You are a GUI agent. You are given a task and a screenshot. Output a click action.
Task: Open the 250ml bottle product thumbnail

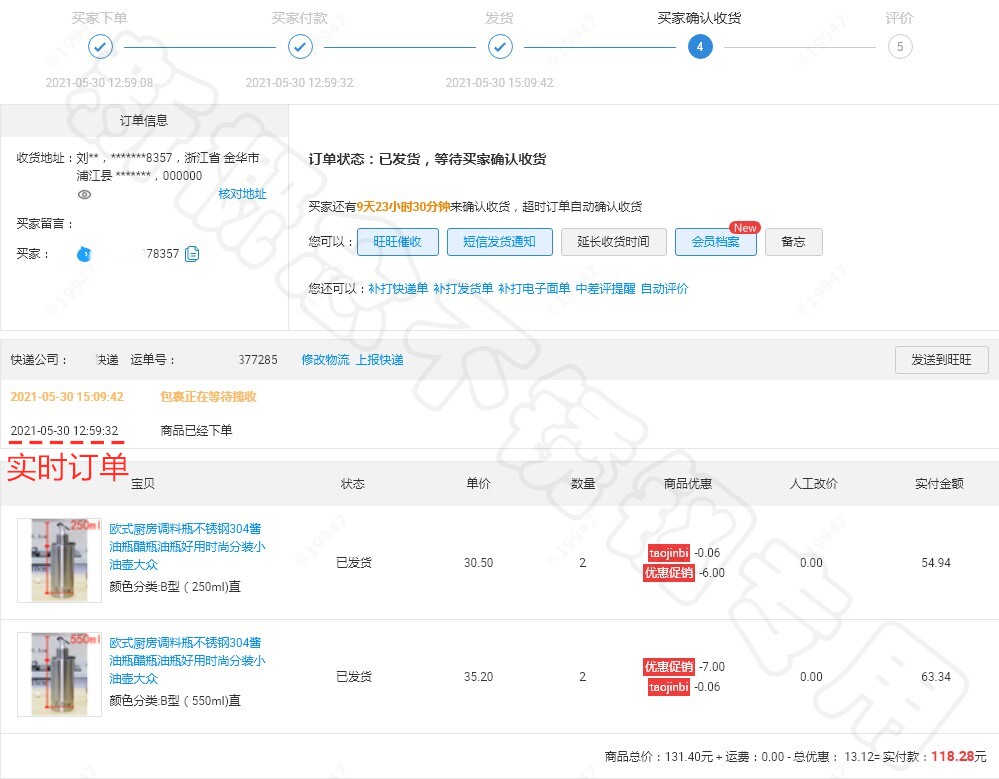coord(59,561)
